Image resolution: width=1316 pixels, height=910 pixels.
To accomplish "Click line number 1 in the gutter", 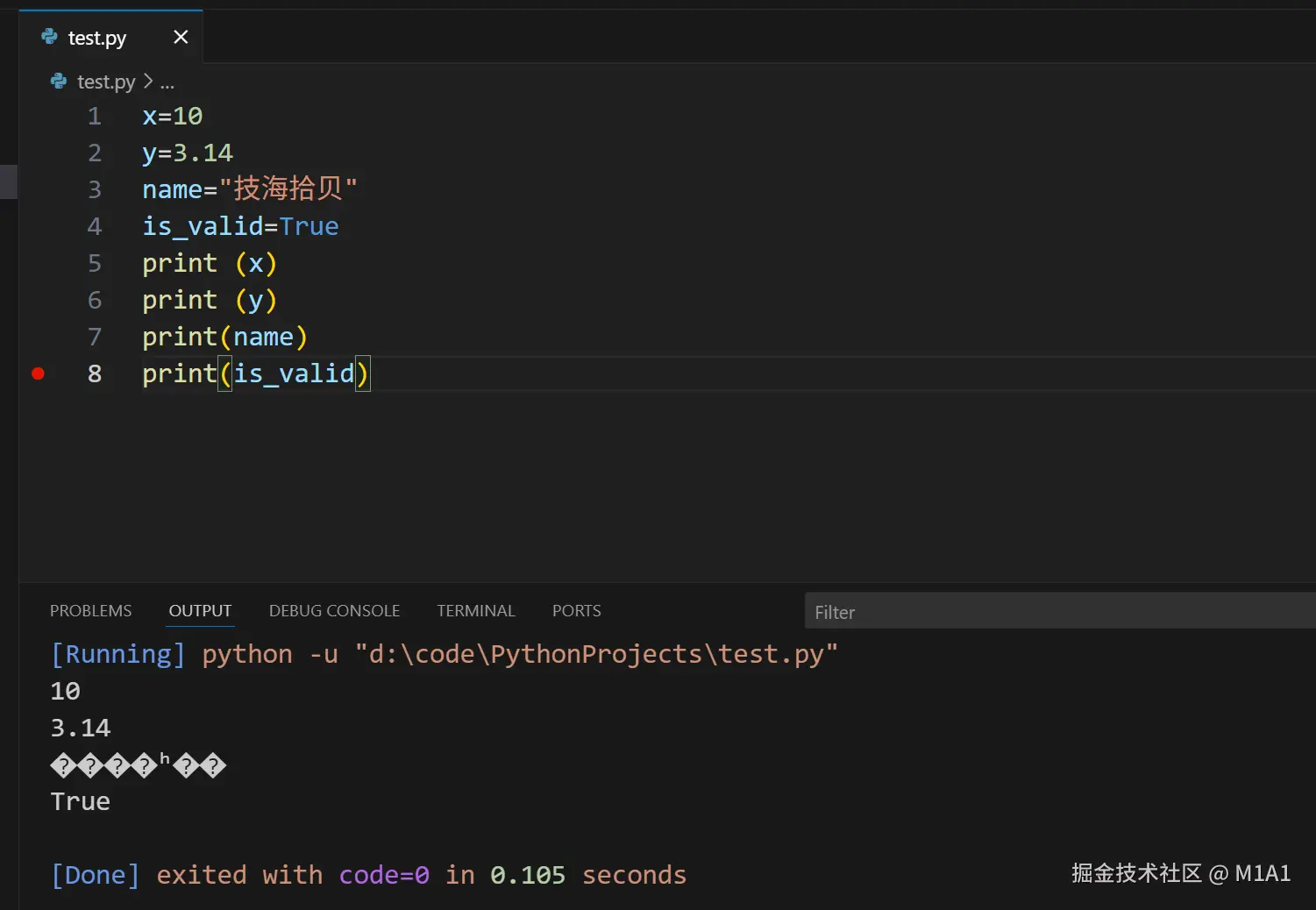I will (x=95, y=117).
